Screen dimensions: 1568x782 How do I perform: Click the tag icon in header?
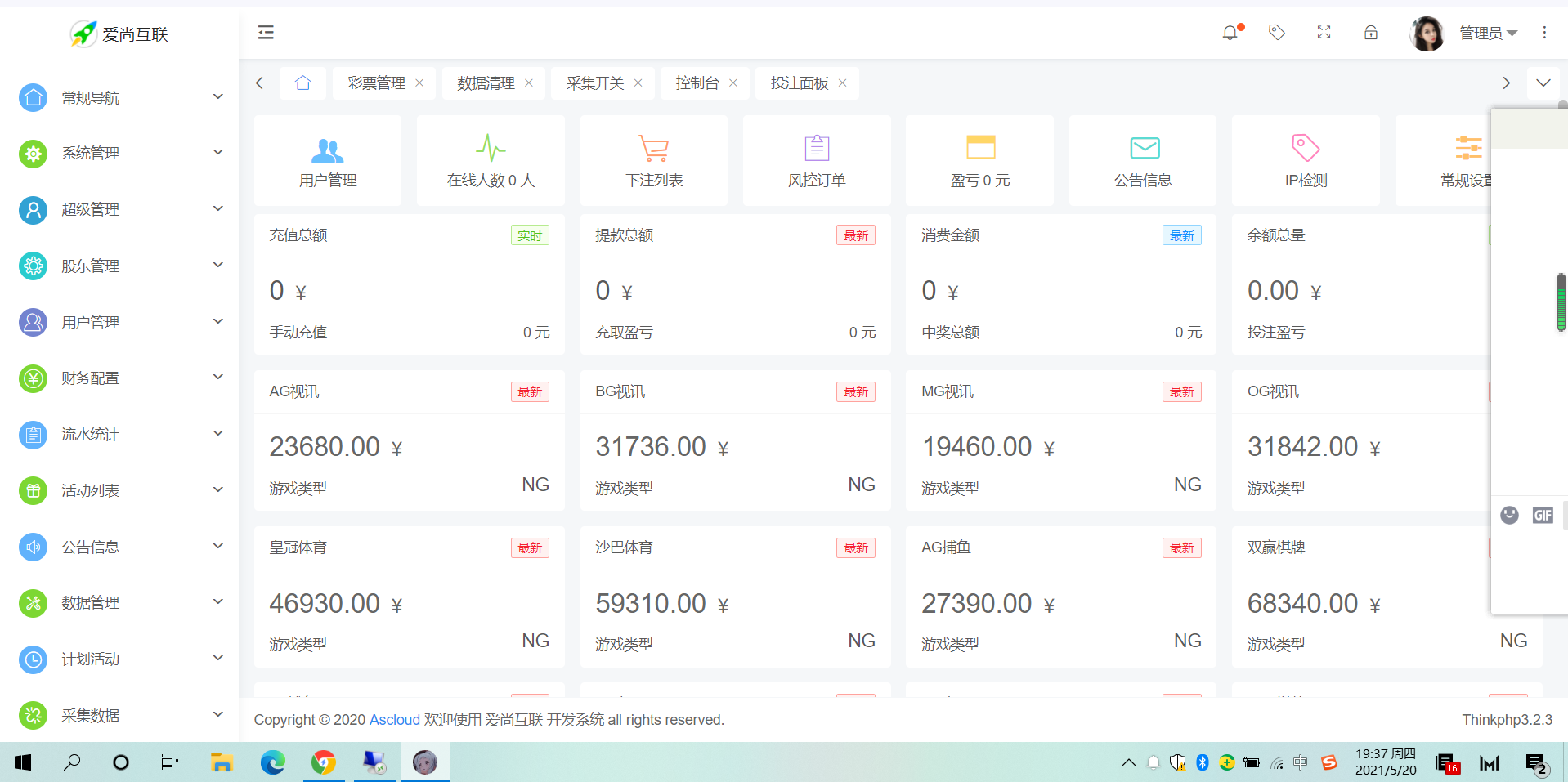click(1276, 33)
